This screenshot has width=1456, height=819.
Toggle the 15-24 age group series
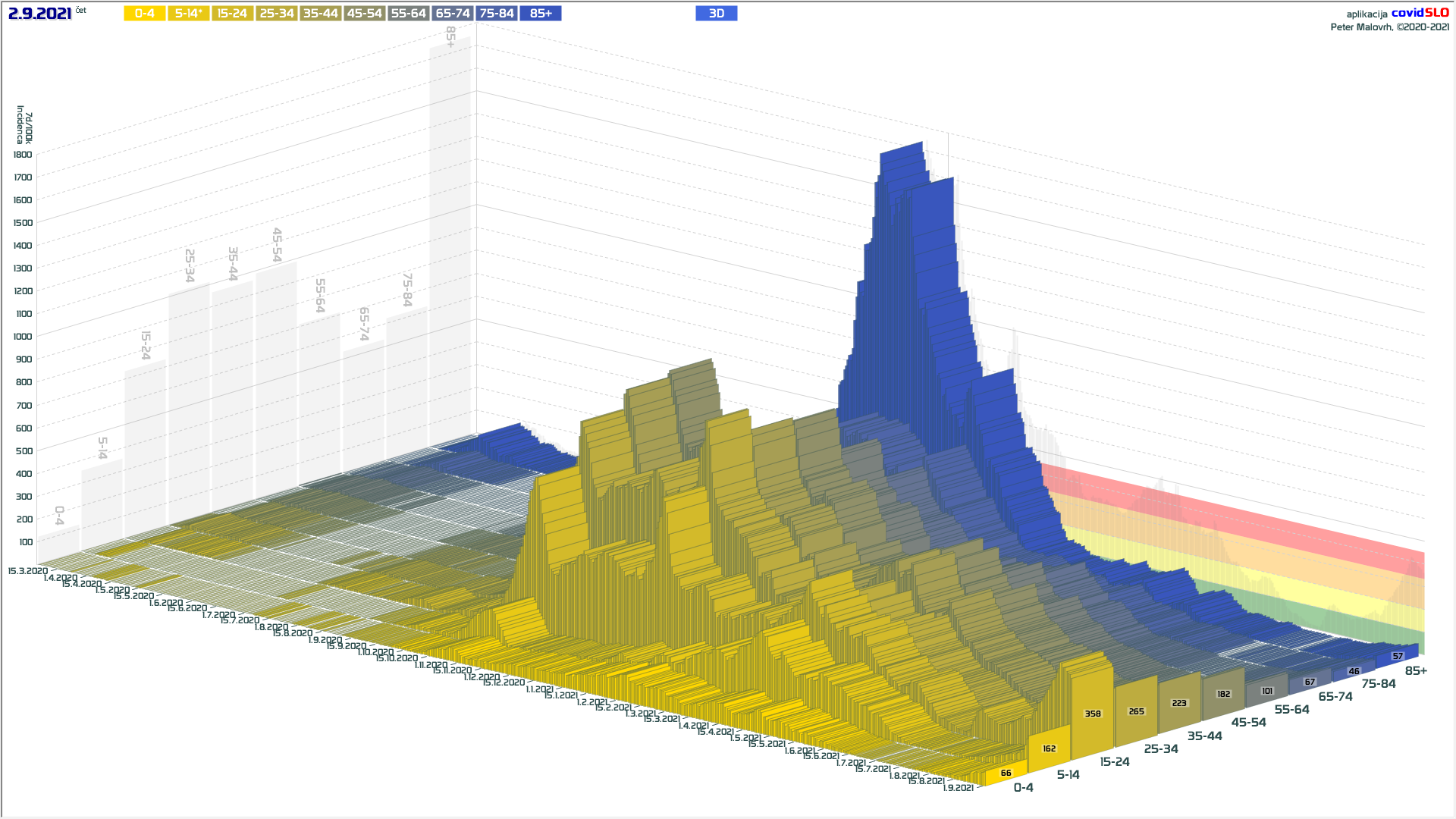[233, 14]
